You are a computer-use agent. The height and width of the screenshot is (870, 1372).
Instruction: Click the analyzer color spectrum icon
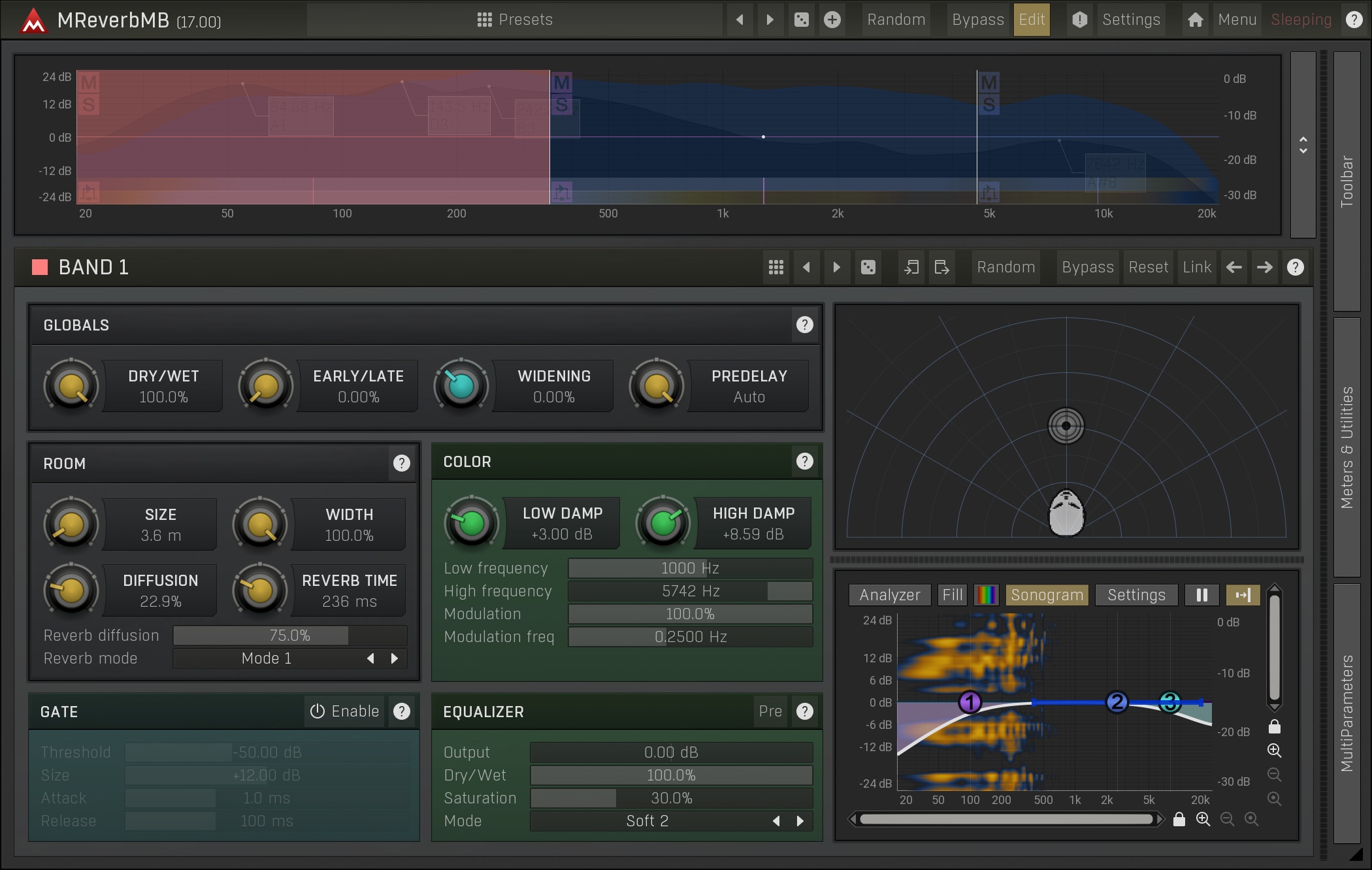pos(986,595)
